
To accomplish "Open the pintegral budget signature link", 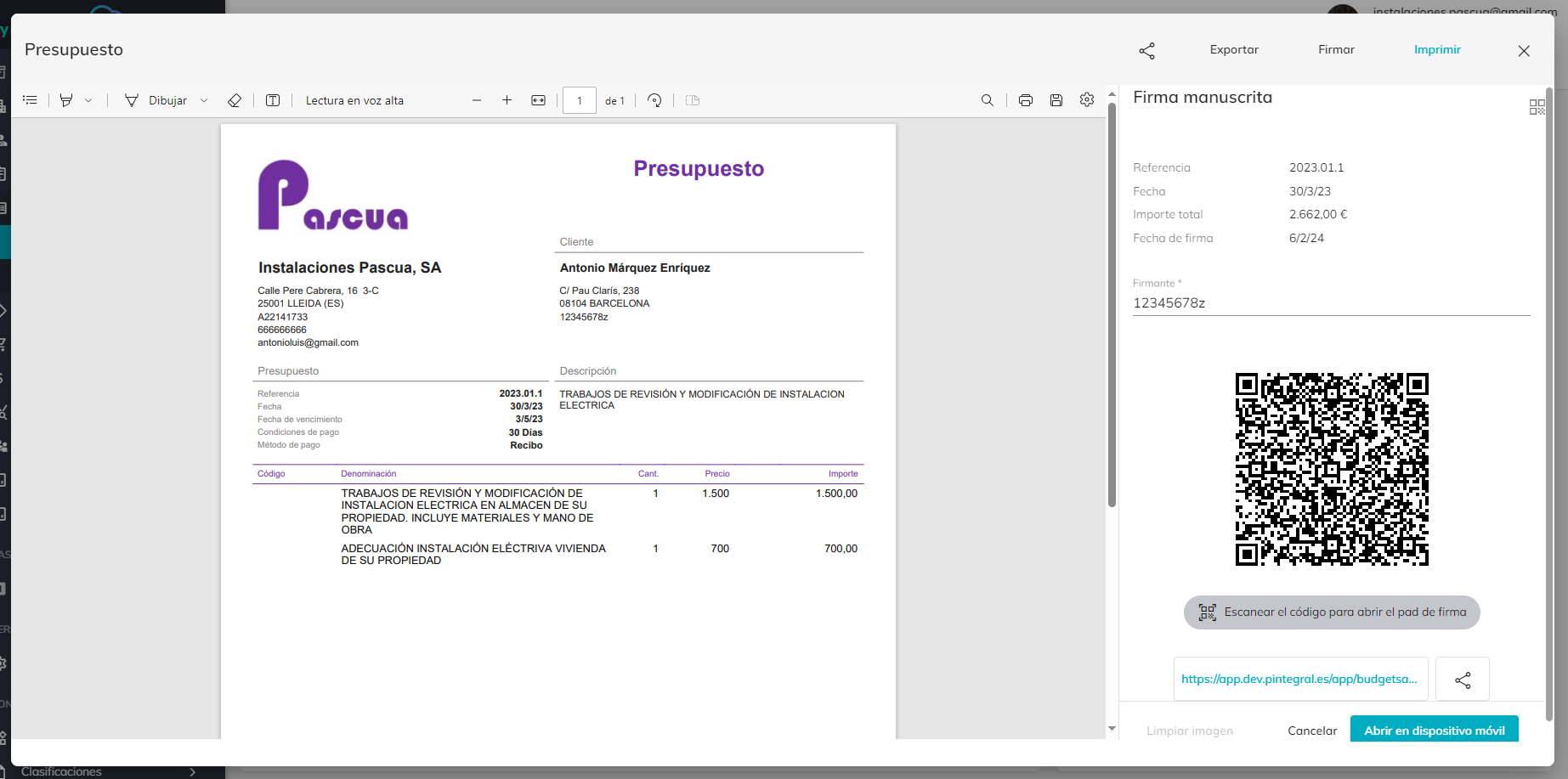I will point(1299,679).
